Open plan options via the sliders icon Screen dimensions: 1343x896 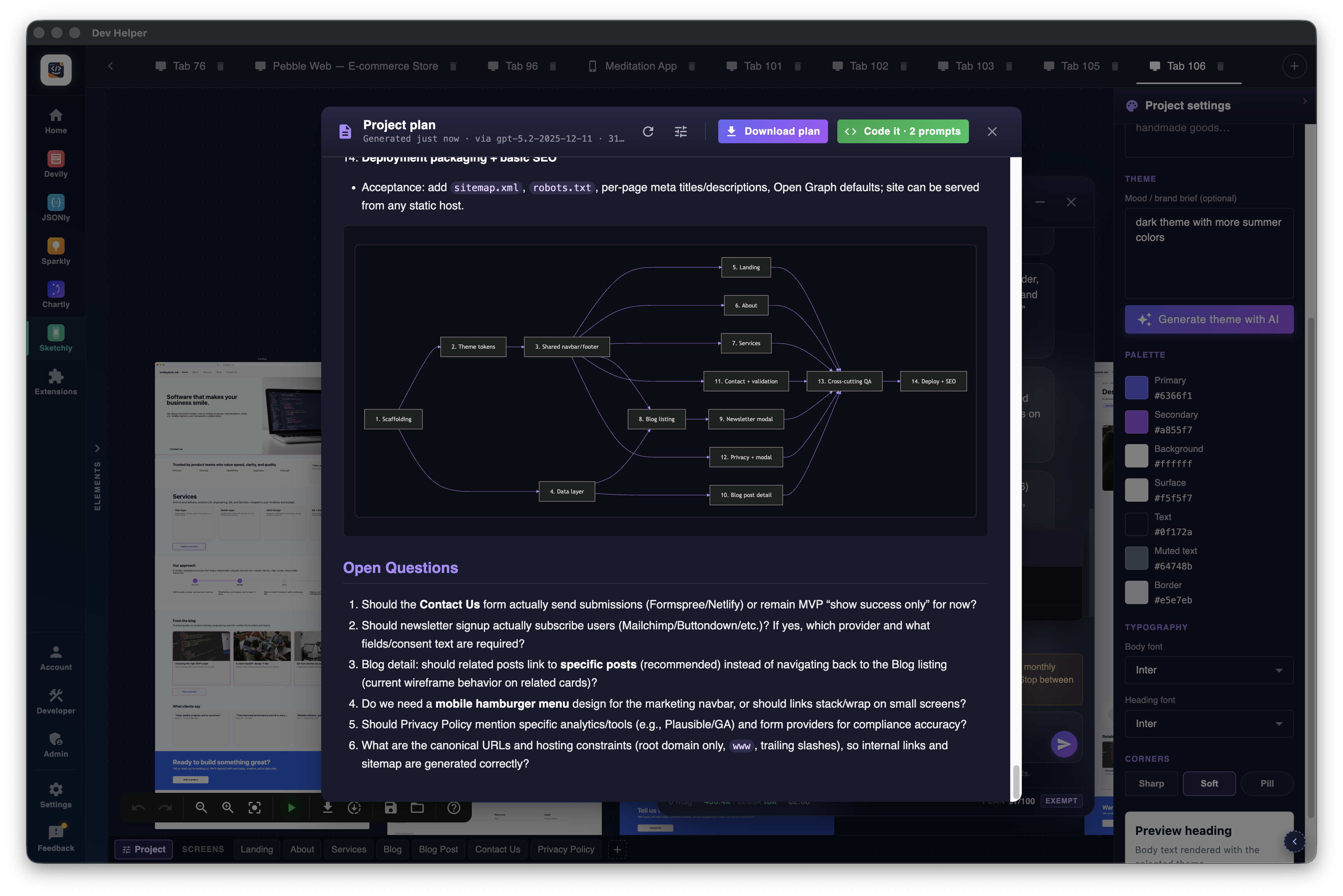click(680, 132)
